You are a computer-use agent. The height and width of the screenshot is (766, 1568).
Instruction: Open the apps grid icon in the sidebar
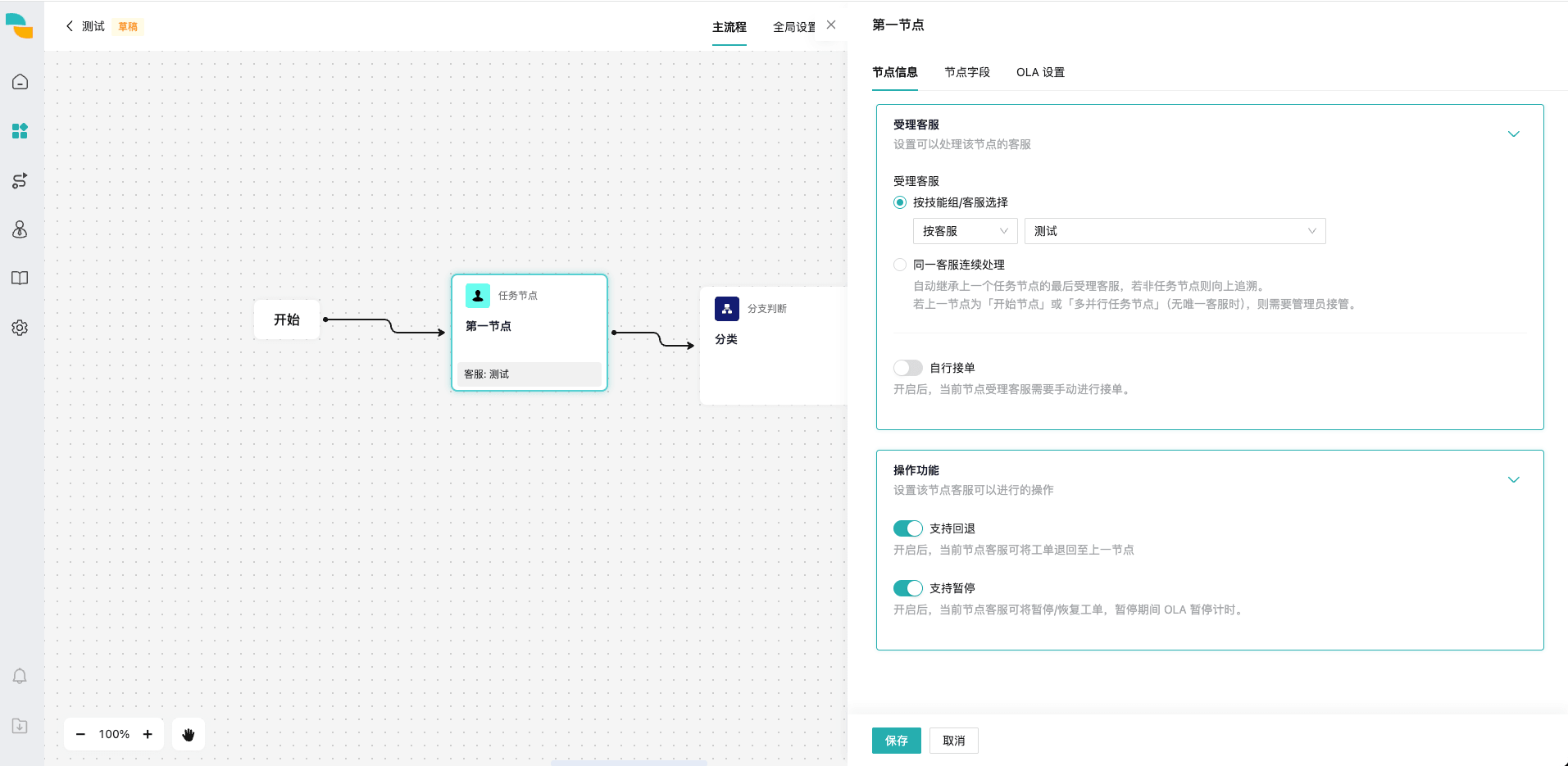coord(20,131)
